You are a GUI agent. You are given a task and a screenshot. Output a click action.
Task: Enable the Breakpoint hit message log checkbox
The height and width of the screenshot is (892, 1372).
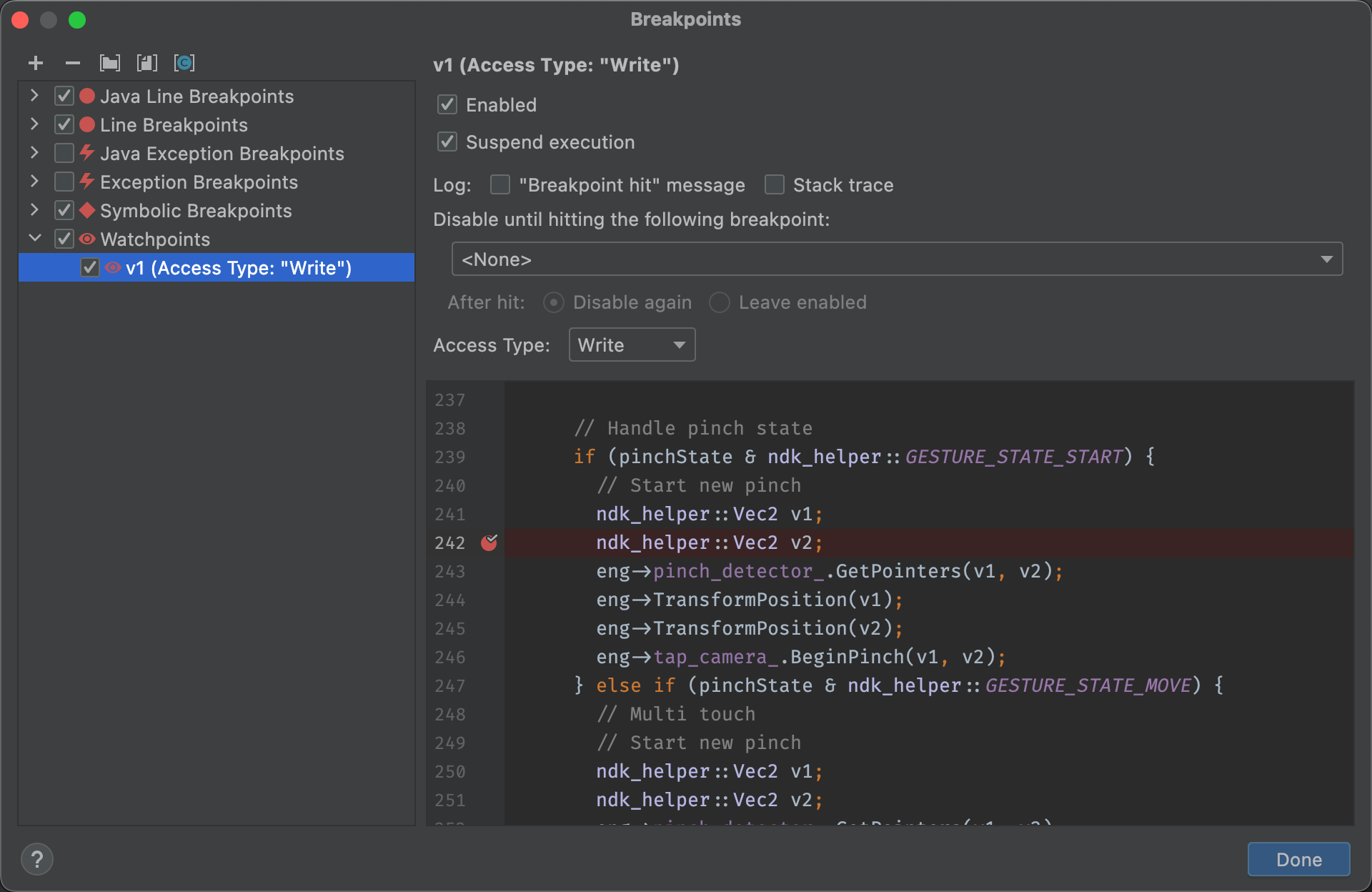499,184
